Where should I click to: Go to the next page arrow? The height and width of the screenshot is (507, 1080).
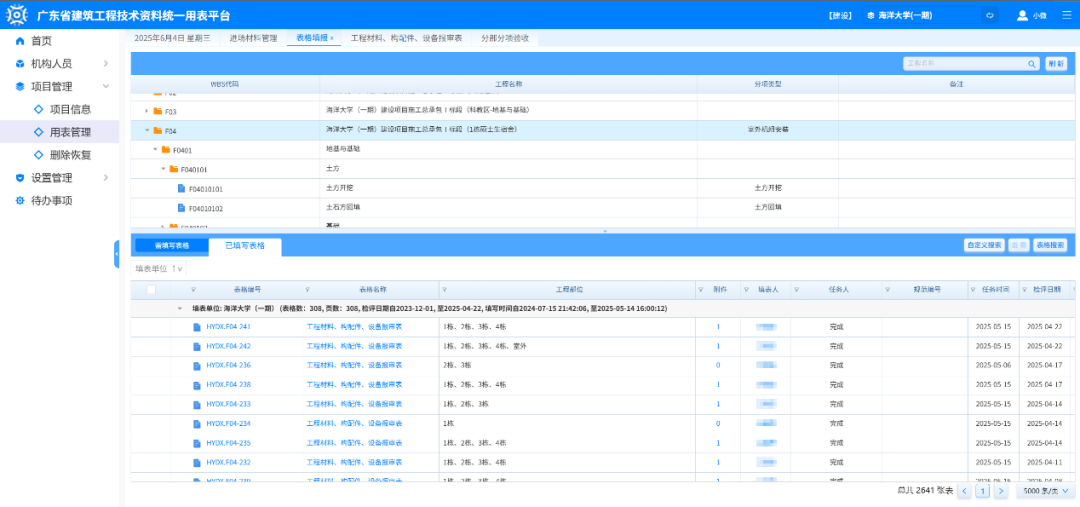click(x=1001, y=491)
